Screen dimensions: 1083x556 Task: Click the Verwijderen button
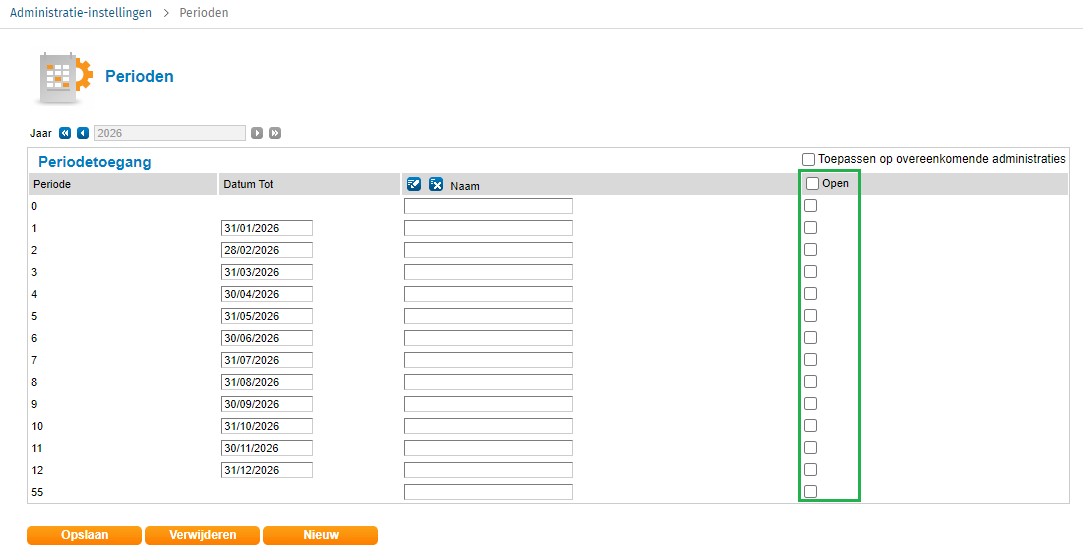[202, 535]
